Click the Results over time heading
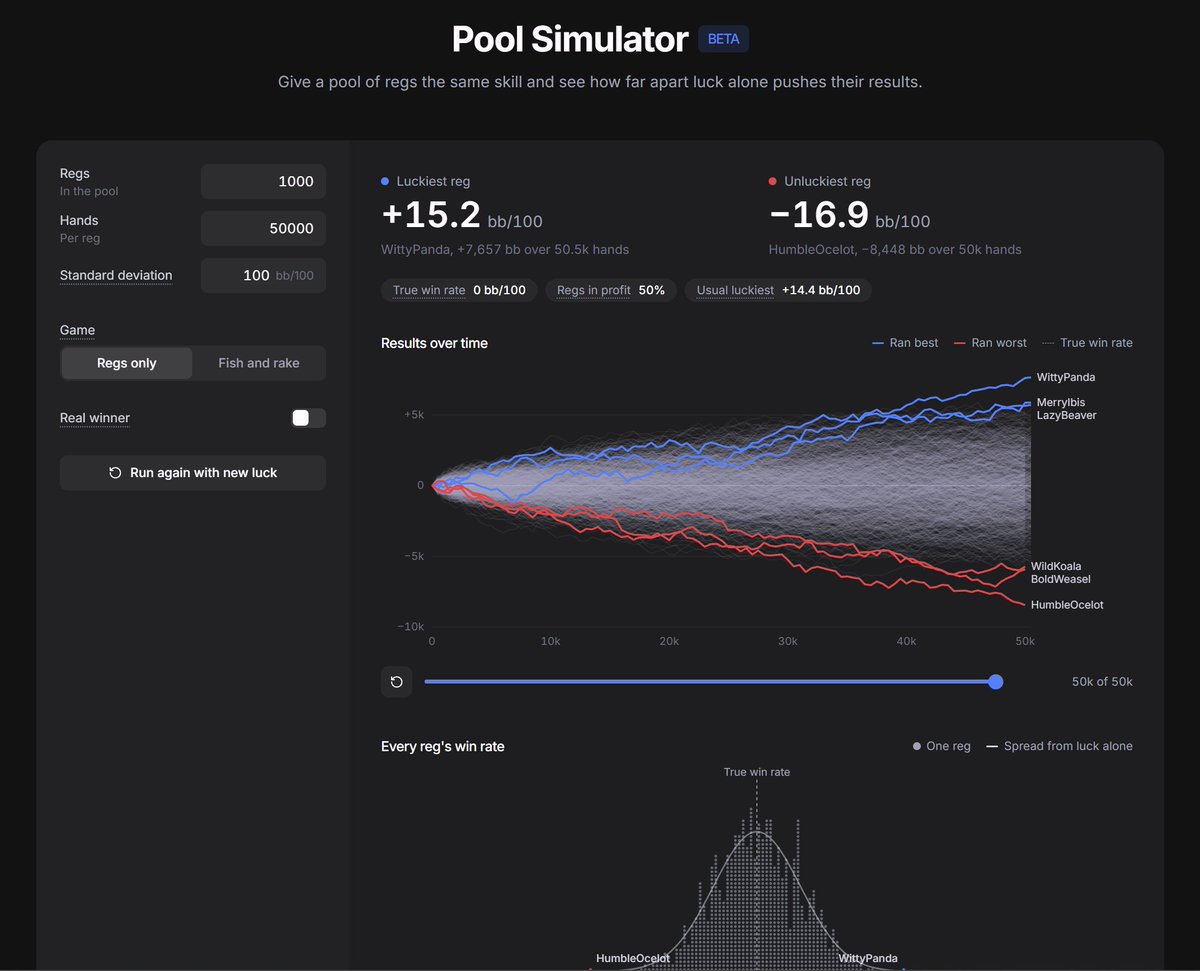Screen dimensions: 1200x971 434,343
